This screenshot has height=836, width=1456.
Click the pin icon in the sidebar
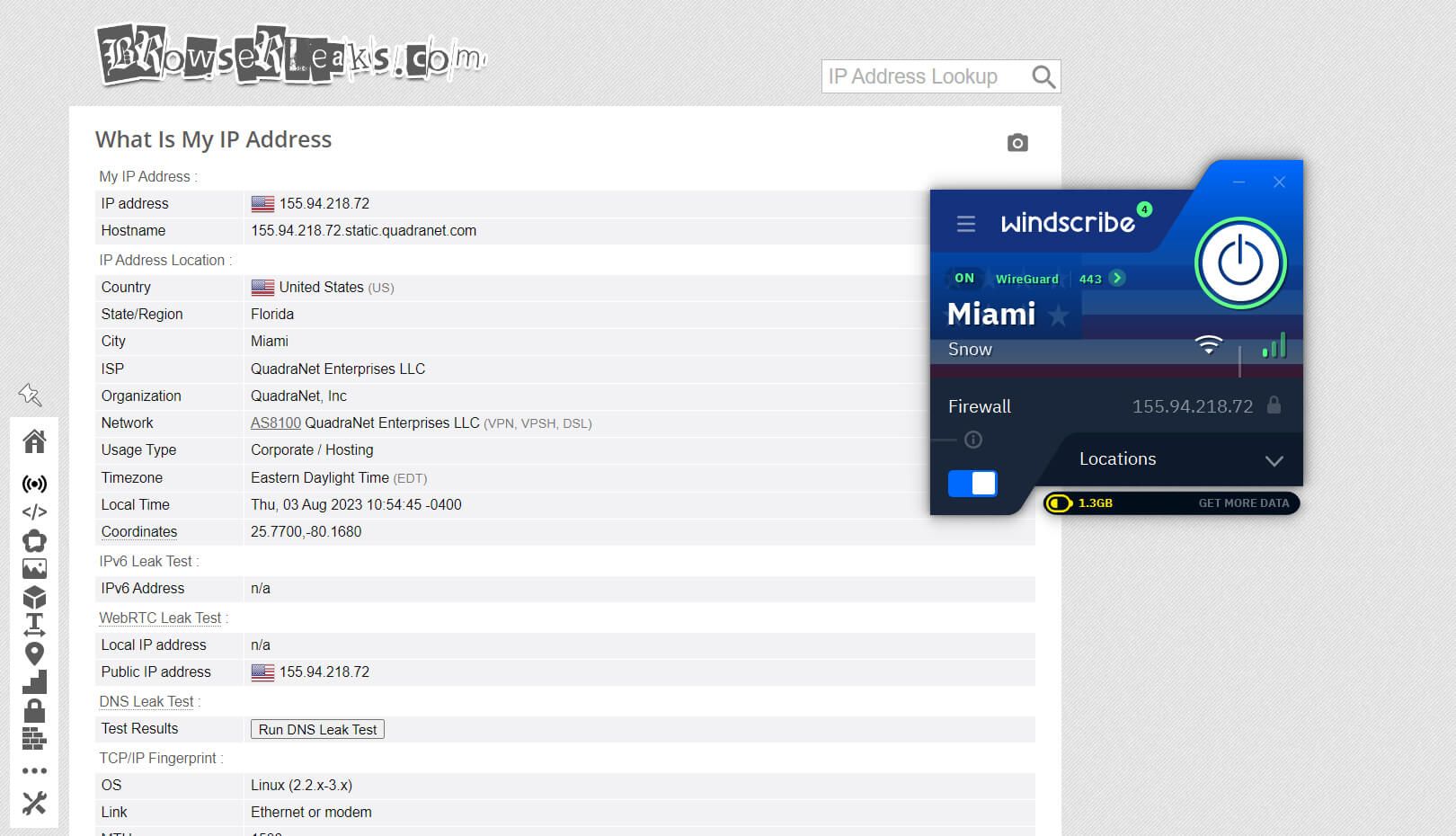30,394
